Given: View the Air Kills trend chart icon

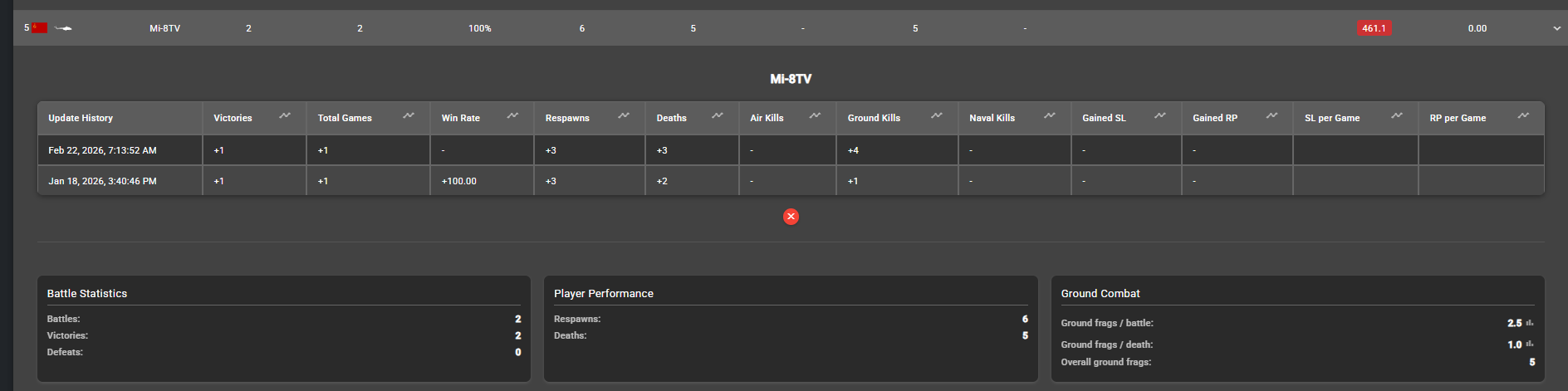Looking at the screenshot, I should click(x=815, y=116).
